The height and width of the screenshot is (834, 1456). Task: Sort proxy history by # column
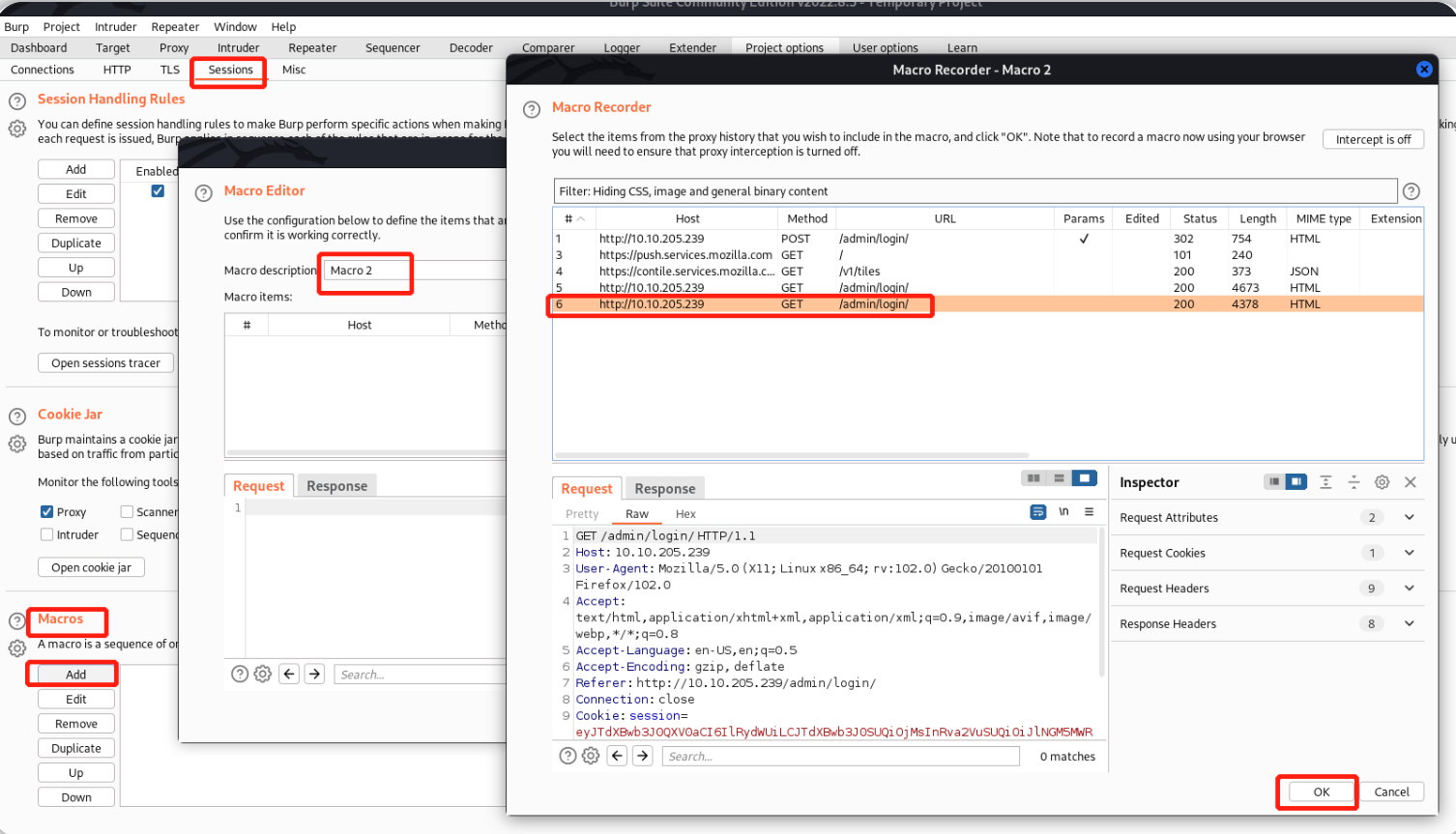coord(574,218)
